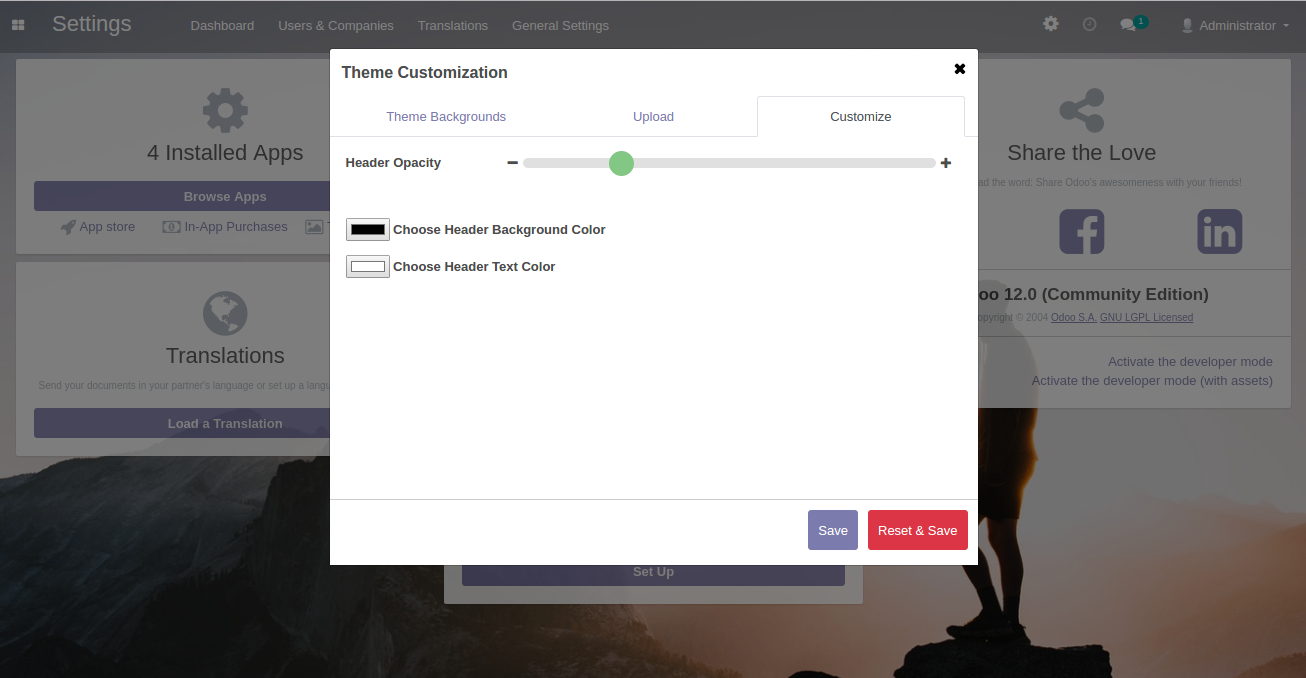Close the Theme Customization dialog
Viewport: 1306px width, 678px height.
959,69
